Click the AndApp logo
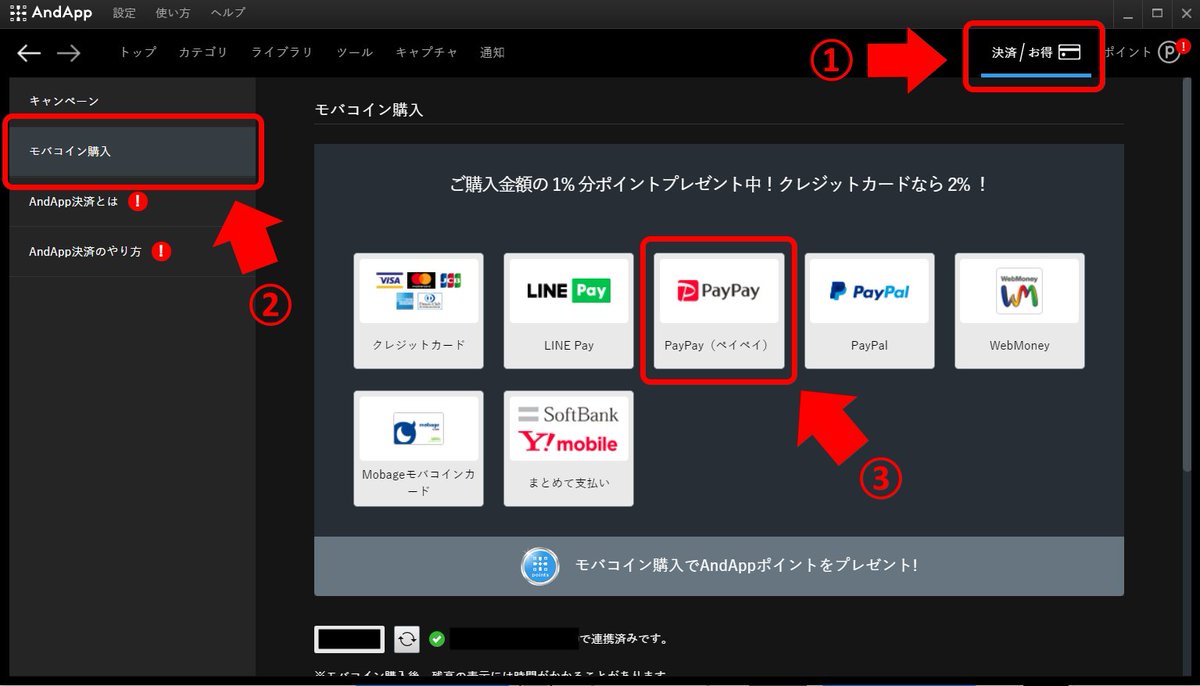Viewport: 1200px width, 686px height. pyautogui.click(x=50, y=13)
